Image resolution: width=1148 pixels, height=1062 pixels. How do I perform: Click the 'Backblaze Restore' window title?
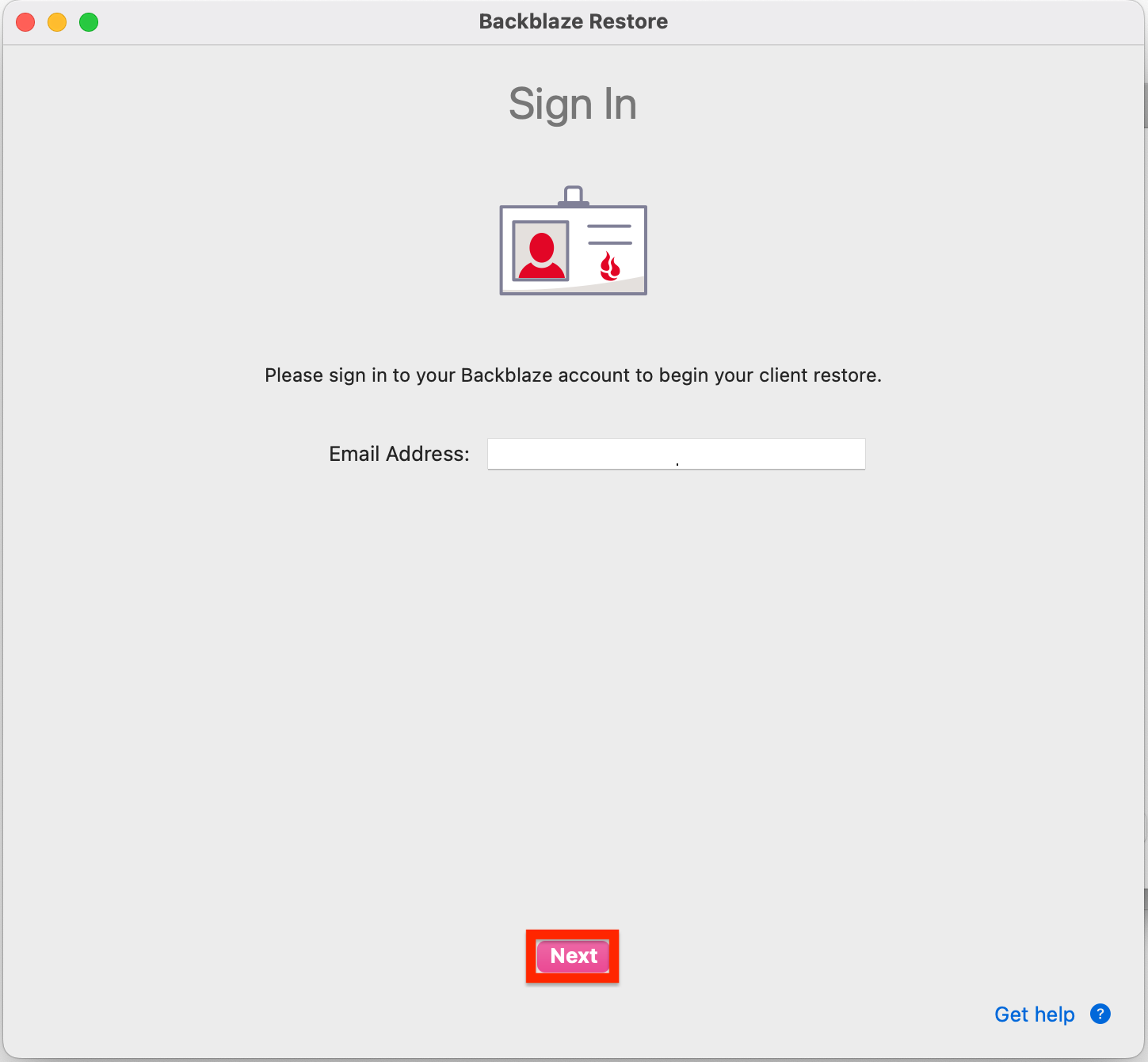click(x=574, y=21)
